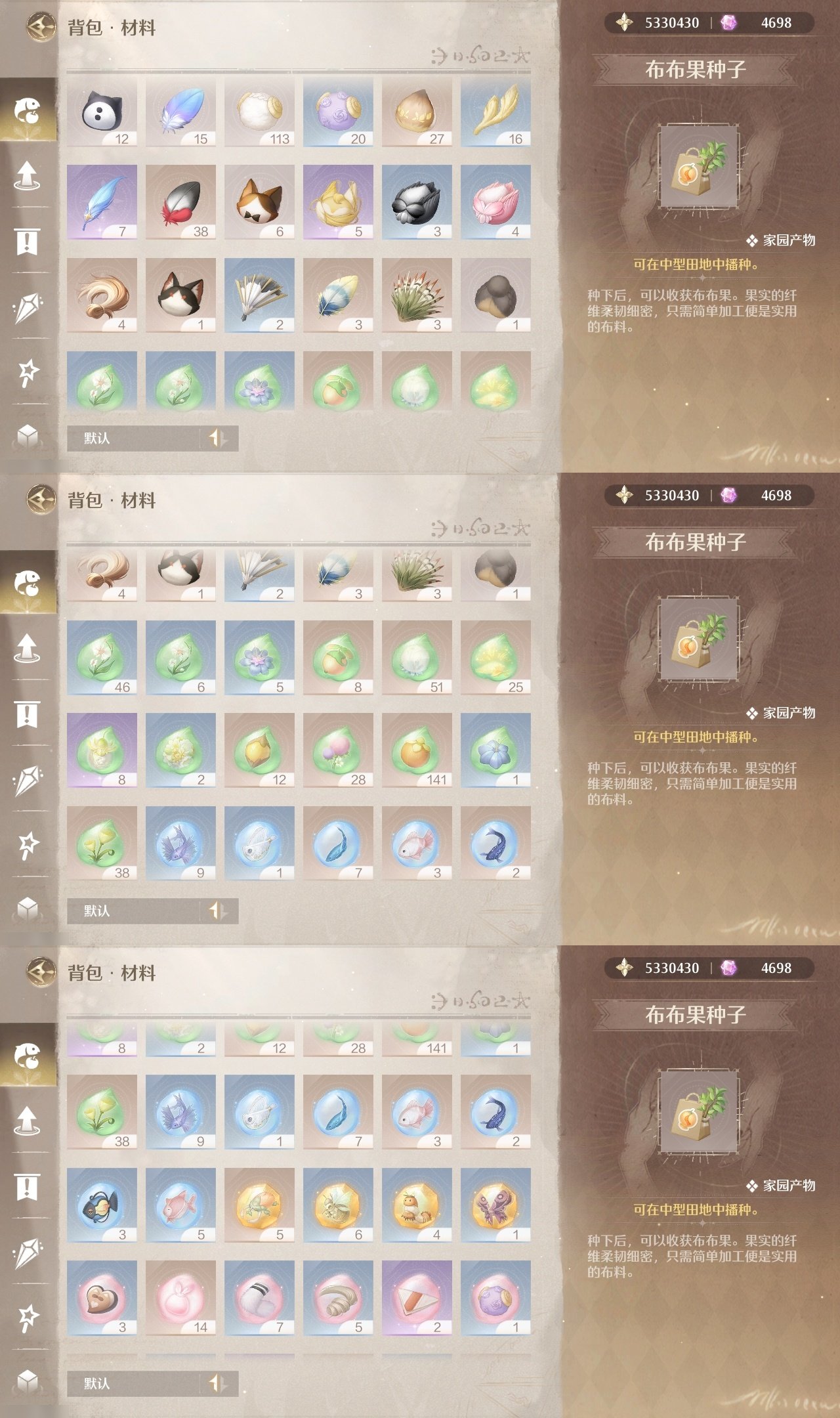Screen dimensions: 840x1418
Task: Click the topmost 家园产物 category tag
Action: pos(781,240)
